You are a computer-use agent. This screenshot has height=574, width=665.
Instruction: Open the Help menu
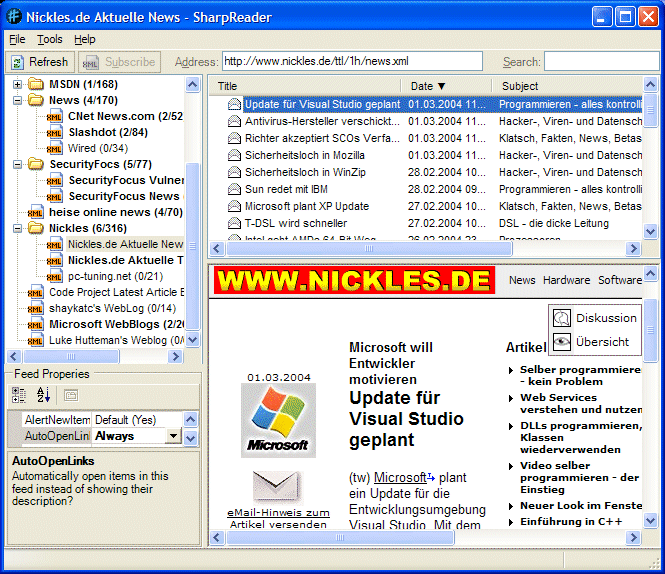pyautogui.click(x=85, y=39)
